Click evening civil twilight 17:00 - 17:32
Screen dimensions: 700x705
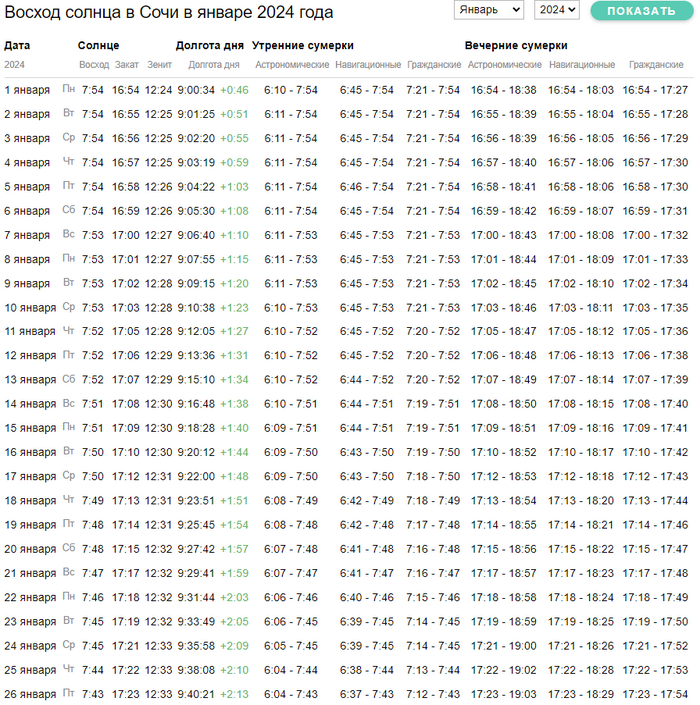pyautogui.click(x=655, y=235)
